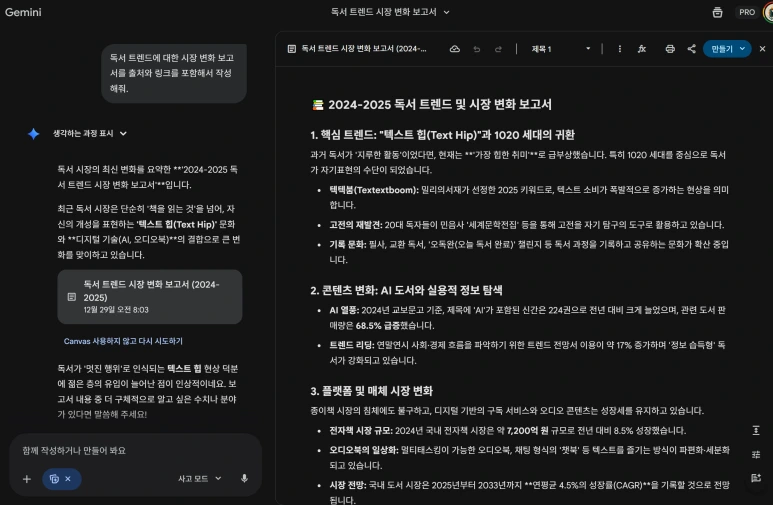The image size is (773, 505).
Task: Click the AI 열풍 bullet text
Action: click(x=527, y=318)
